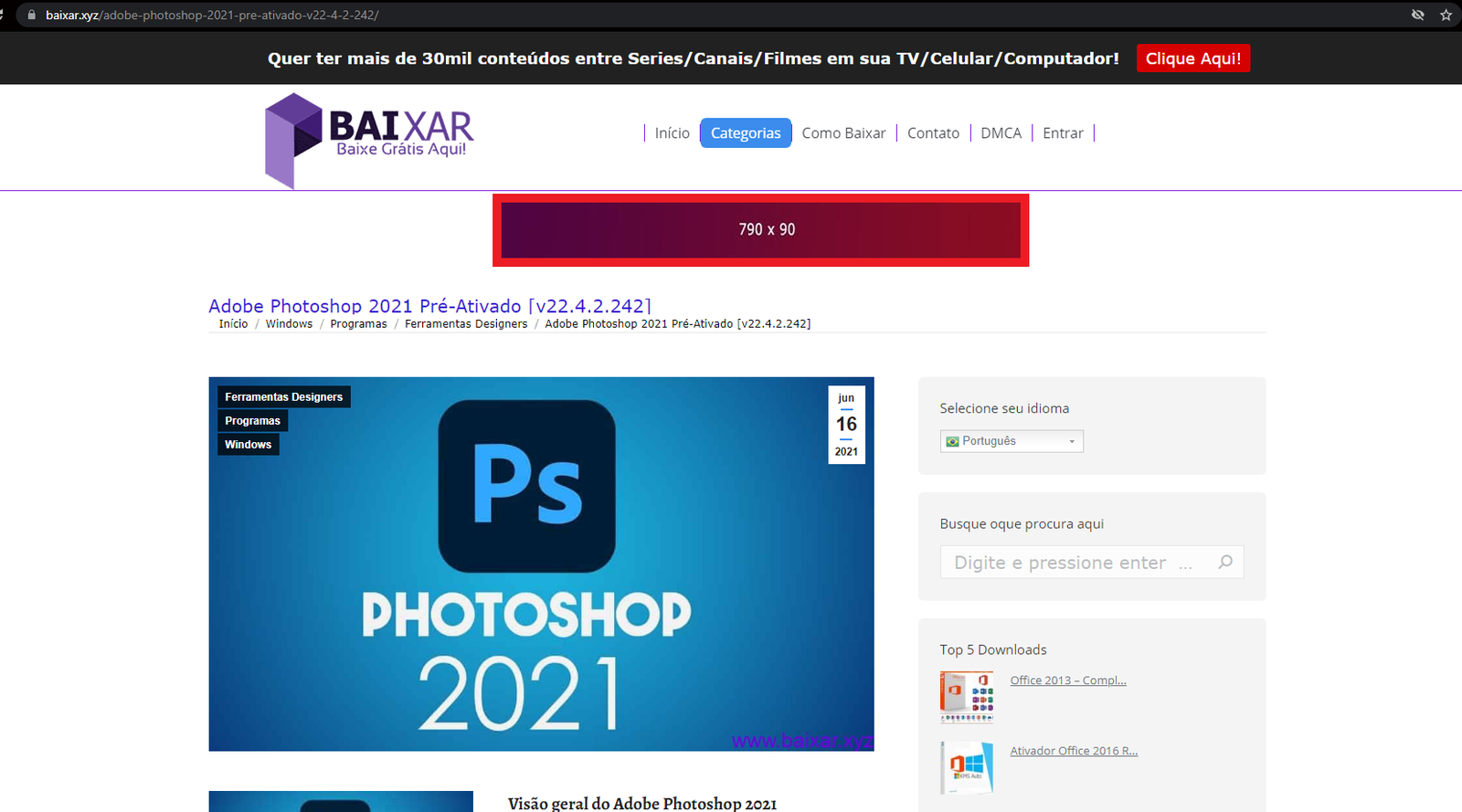Image resolution: width=1462 pixels, height=812 pixels.
Task: Click the search magnifier icon in sidebar
Action: click(1225, 562)
